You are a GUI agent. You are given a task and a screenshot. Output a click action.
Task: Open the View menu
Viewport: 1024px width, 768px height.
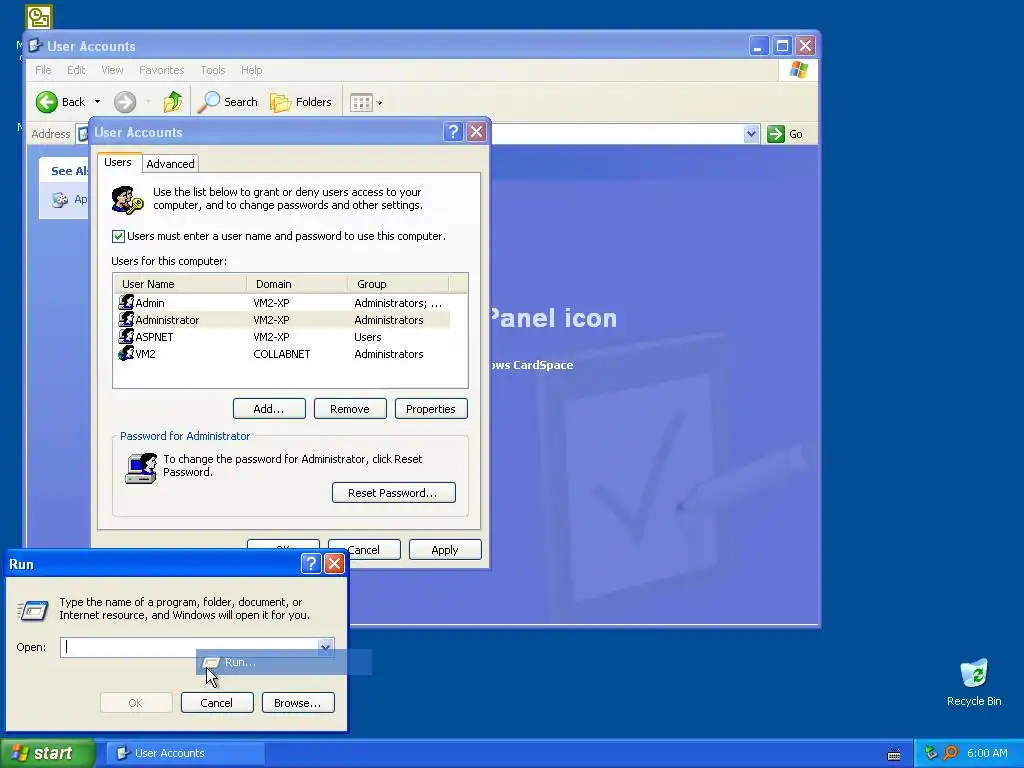coord(112,70)
